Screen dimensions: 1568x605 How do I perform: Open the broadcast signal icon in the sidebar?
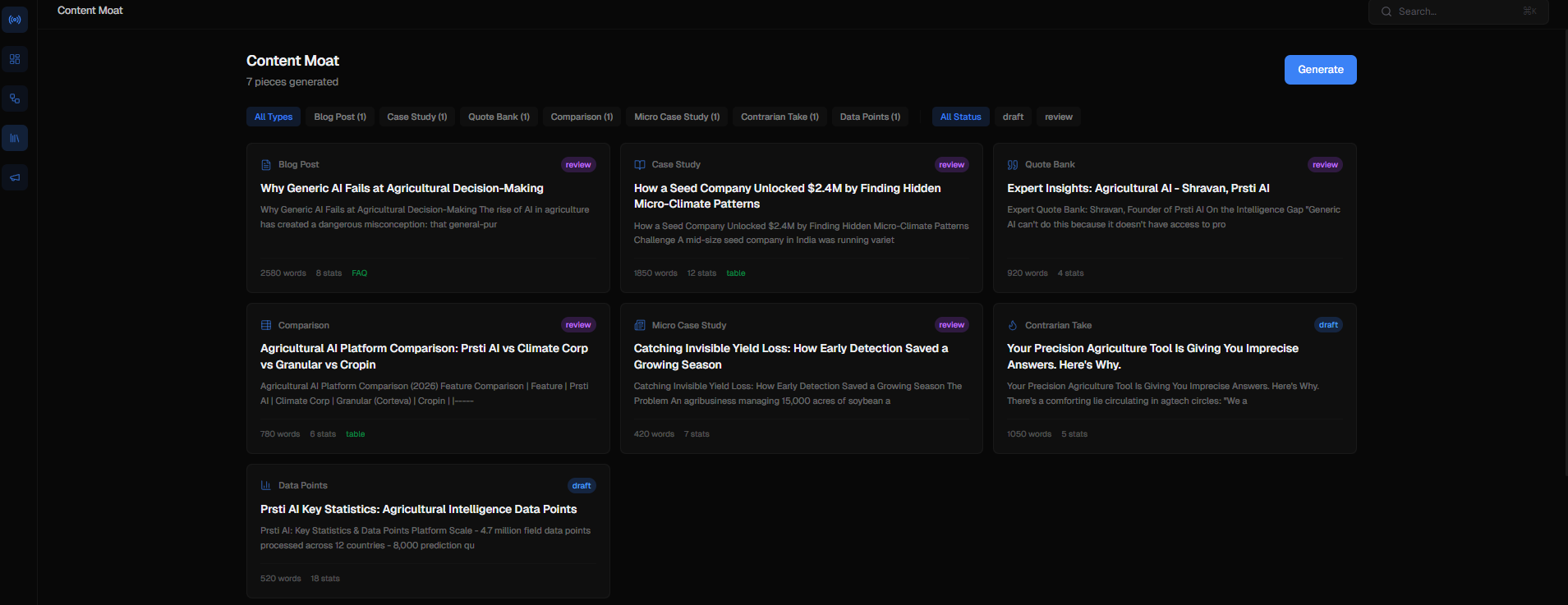(x=15, y=20)
